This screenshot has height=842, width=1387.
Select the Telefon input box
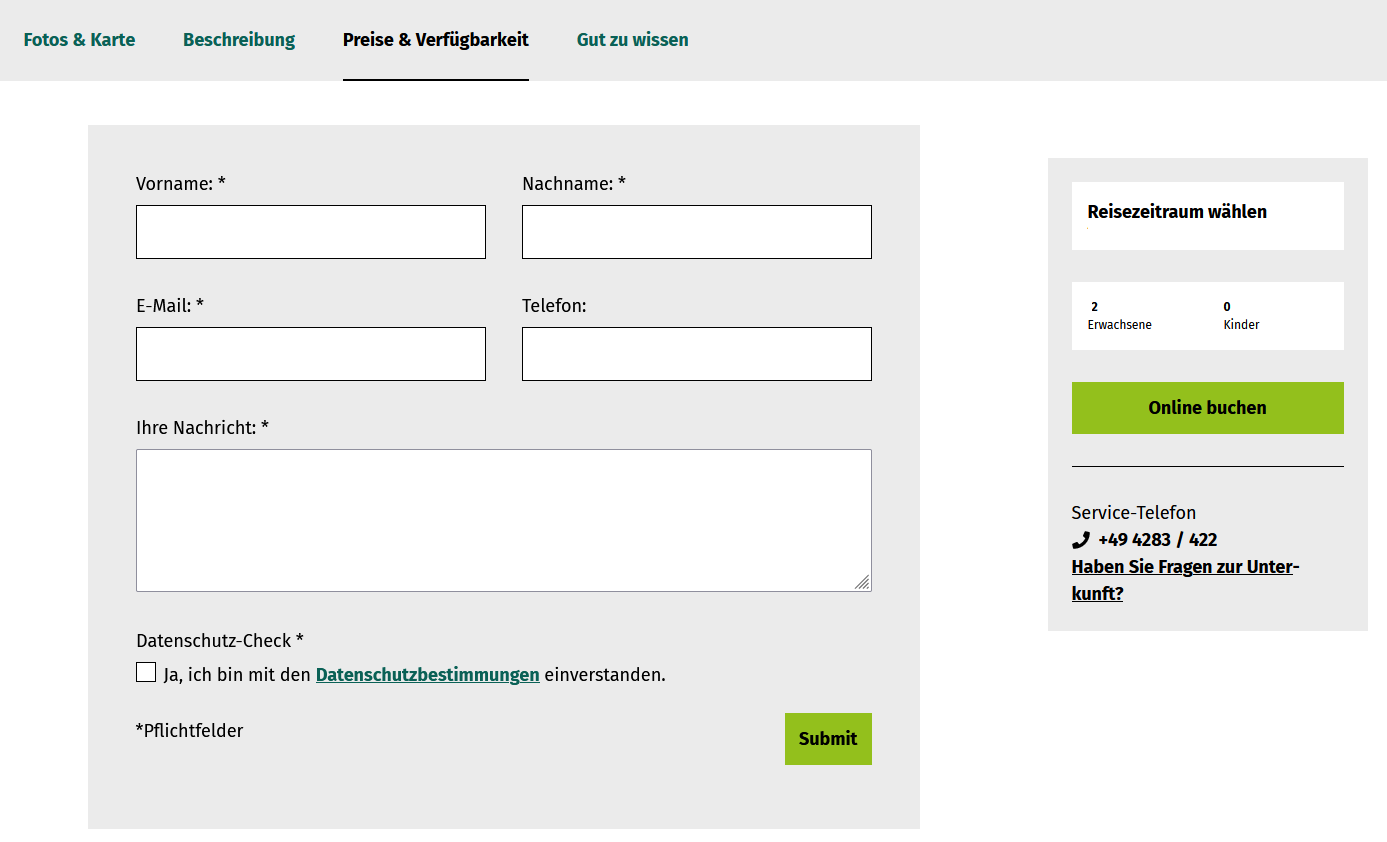[697, 354]
